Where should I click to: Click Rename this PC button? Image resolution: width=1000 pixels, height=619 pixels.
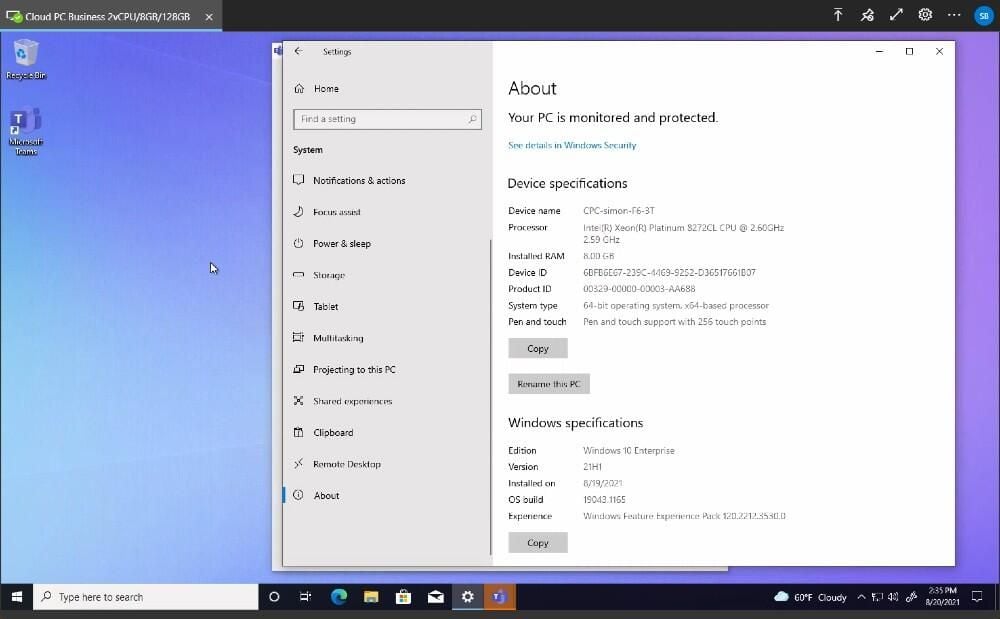(549, 384)
